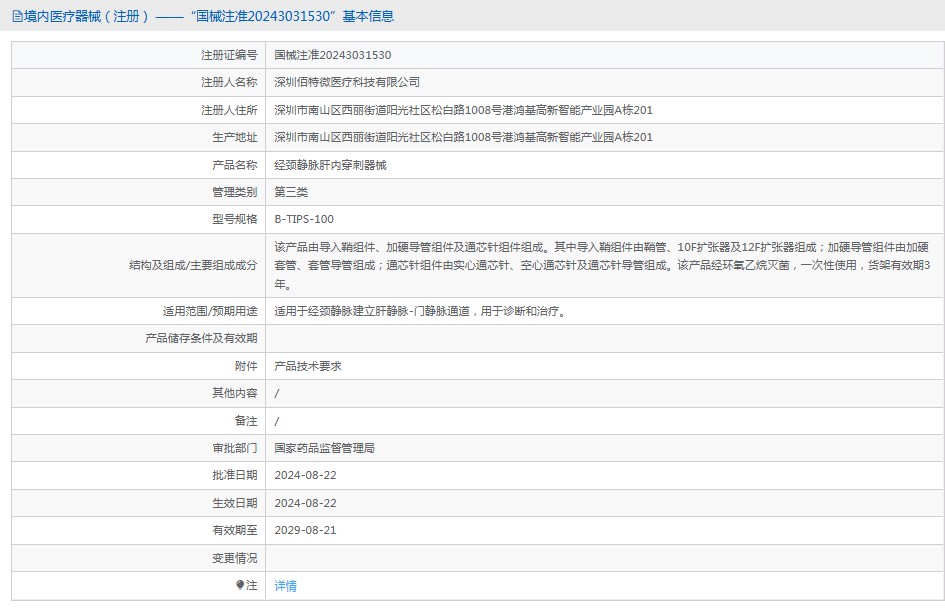Click management category value 第三类

pyautogui.click(x=291, y=192)
